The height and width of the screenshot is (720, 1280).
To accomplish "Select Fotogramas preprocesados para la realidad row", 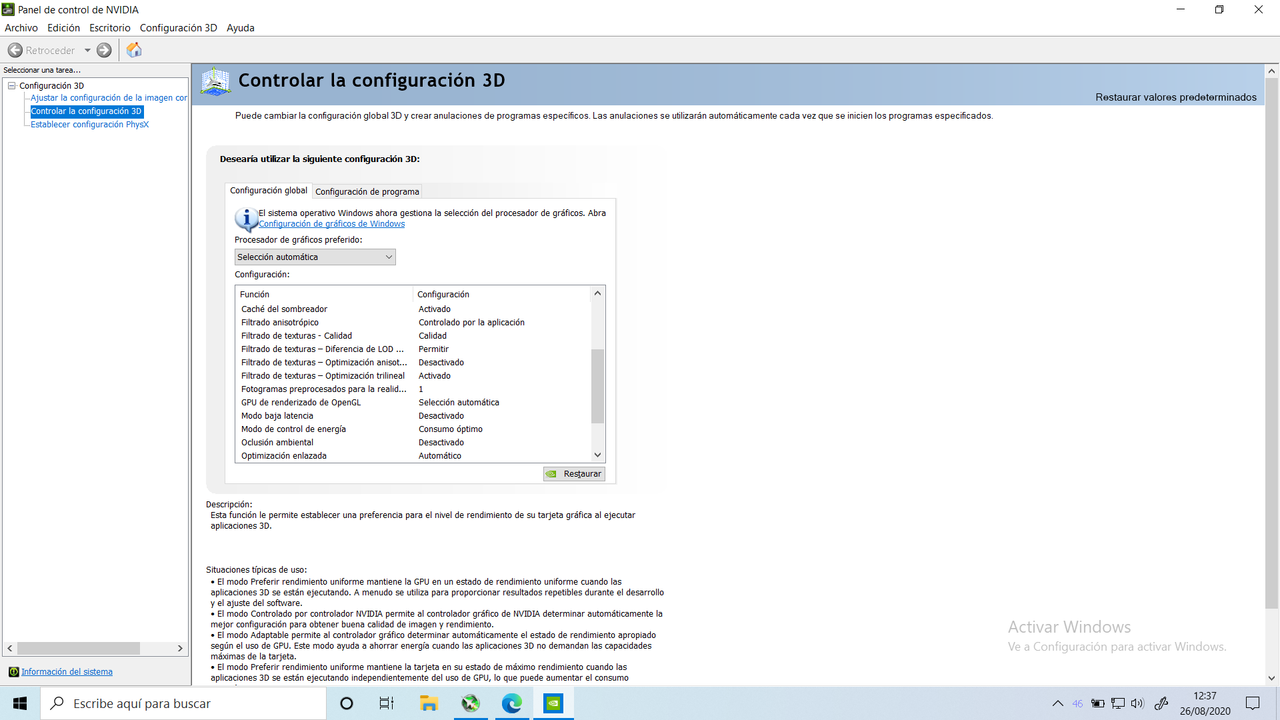I will tap(414, 389).
